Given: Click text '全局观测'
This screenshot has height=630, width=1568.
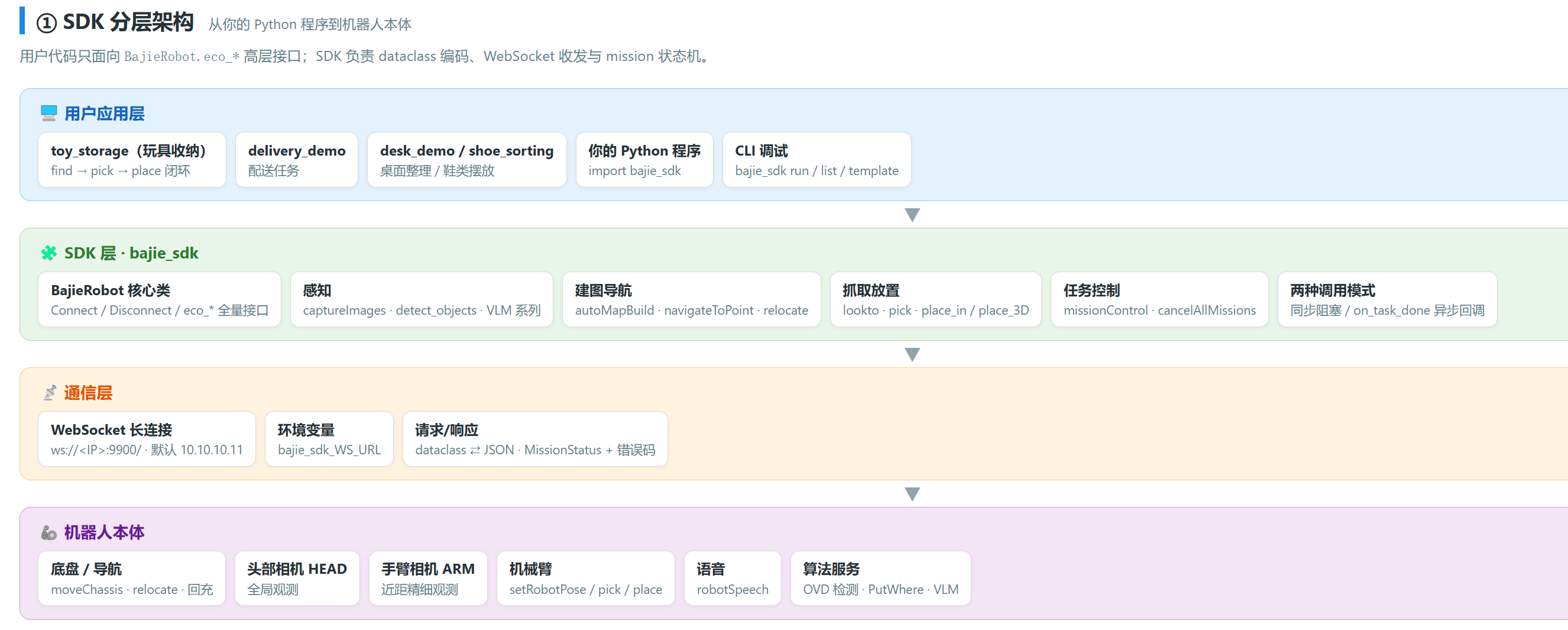Looking at the screenshot, I should [x=273, y=589].
